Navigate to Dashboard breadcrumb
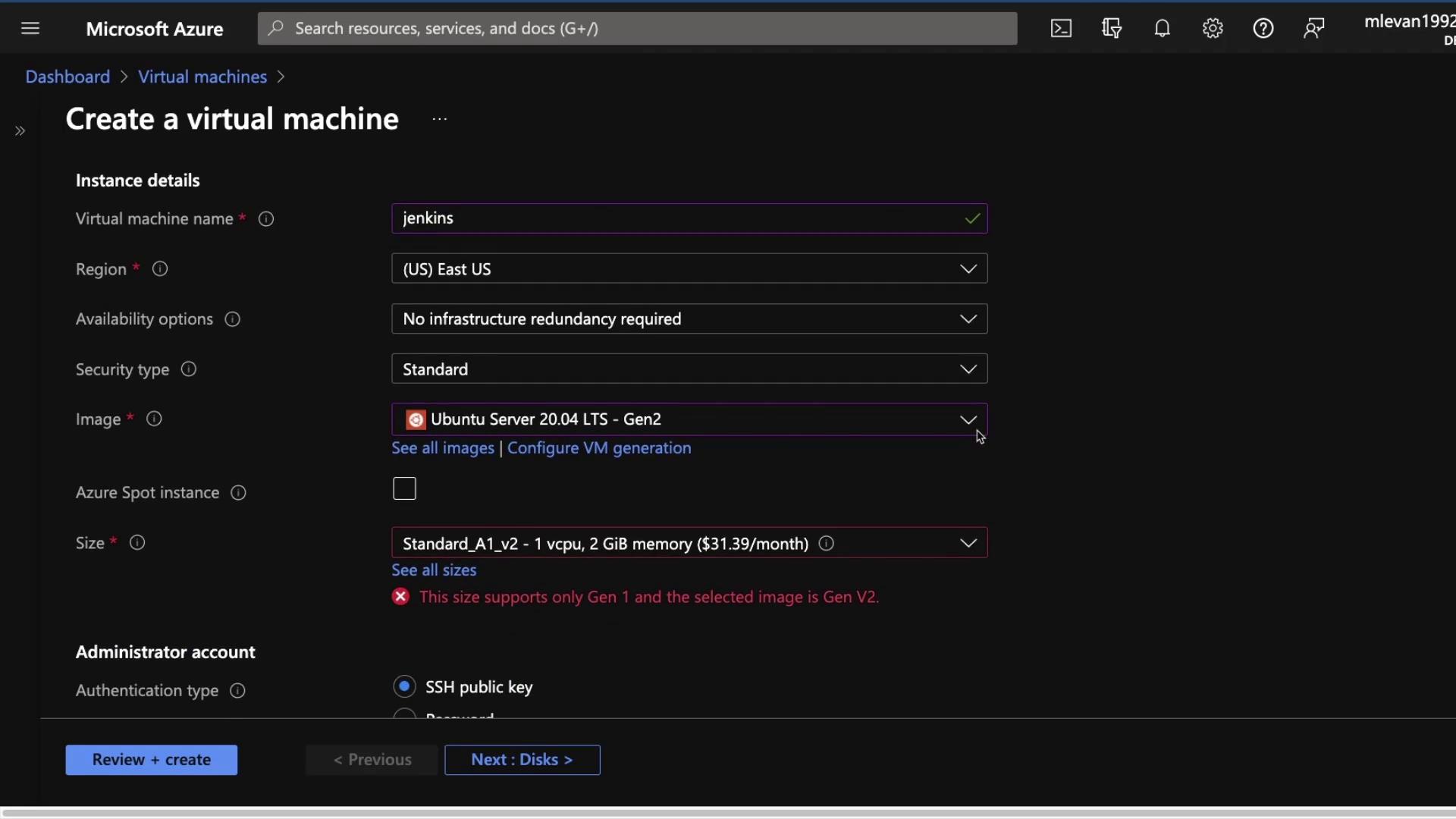1456x819 pixels. coord(67,77)
